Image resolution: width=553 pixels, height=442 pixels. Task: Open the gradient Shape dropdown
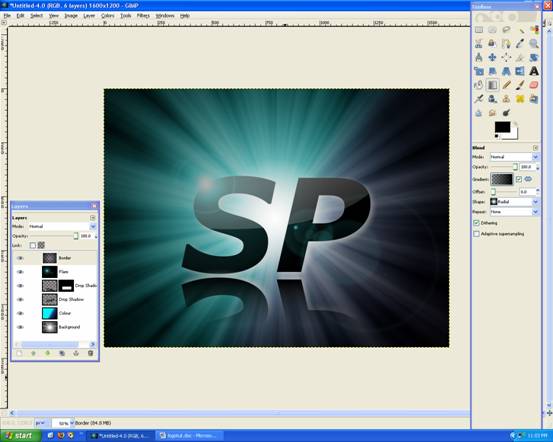click(x=514, y=202)
